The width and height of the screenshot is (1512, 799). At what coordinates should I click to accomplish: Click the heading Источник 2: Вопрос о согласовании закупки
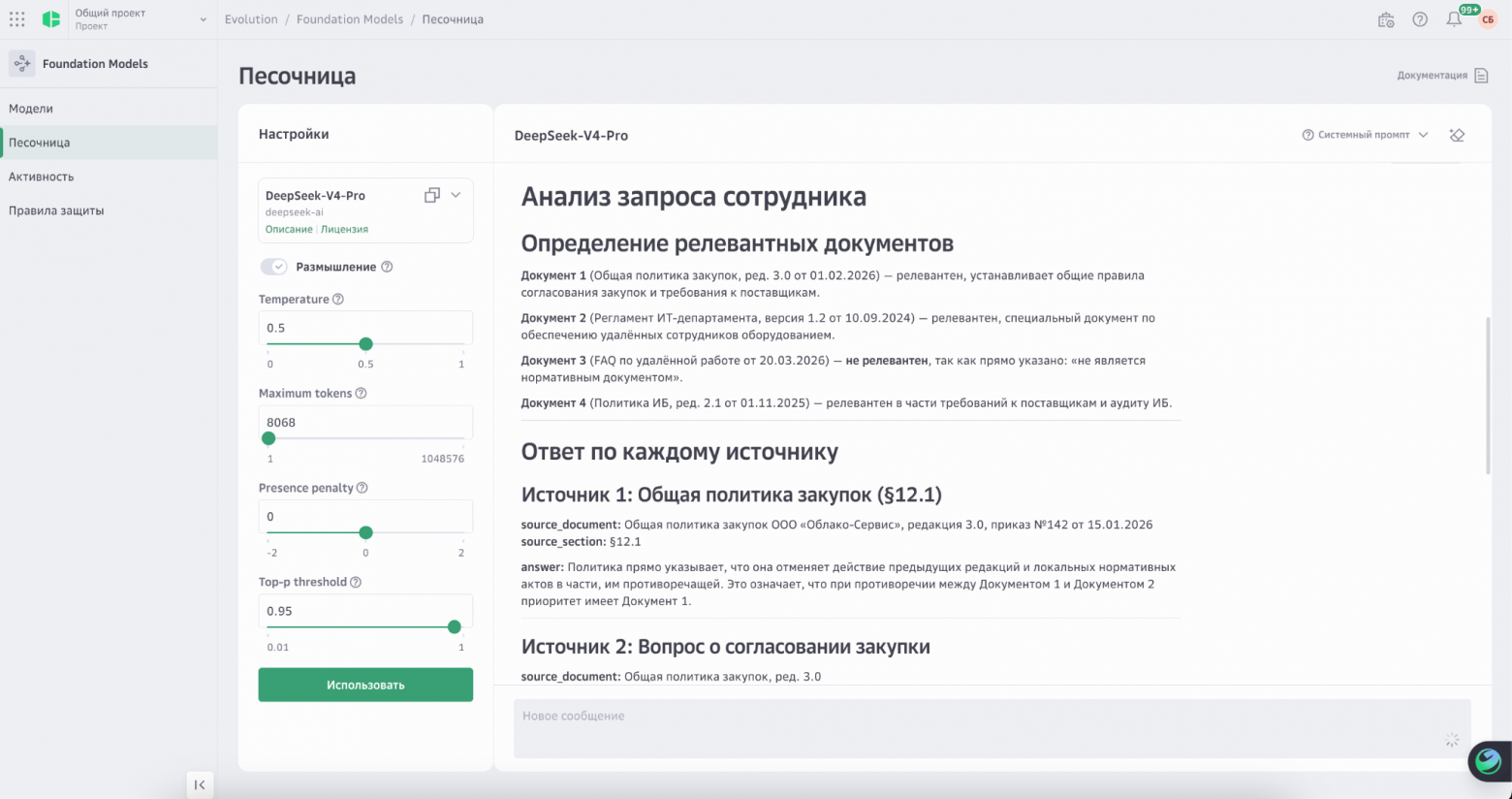(726, 647)
